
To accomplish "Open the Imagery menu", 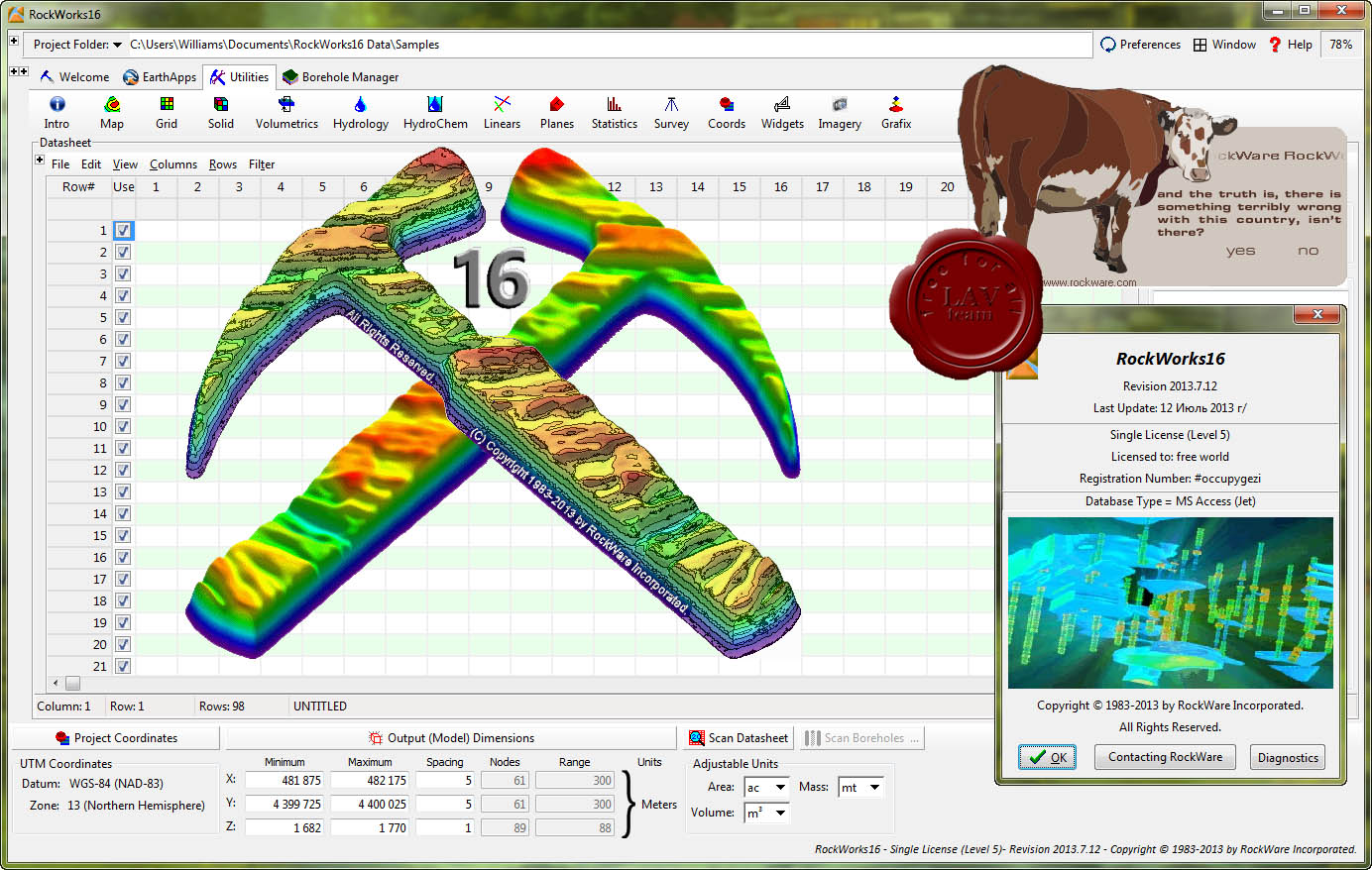I will click(840, 112).
